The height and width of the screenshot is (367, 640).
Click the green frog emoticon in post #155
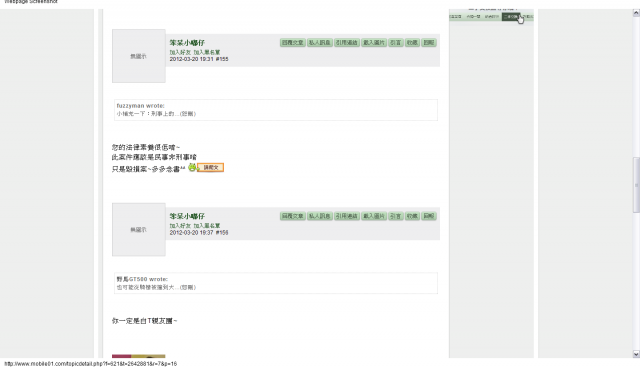(192, 167)
